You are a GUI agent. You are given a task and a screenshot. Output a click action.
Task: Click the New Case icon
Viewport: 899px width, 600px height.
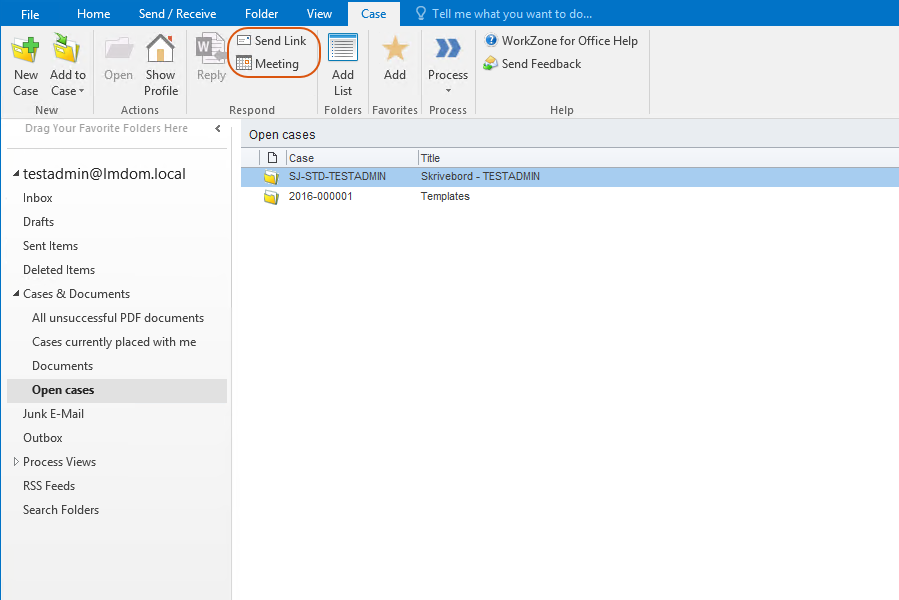point(26,50)
